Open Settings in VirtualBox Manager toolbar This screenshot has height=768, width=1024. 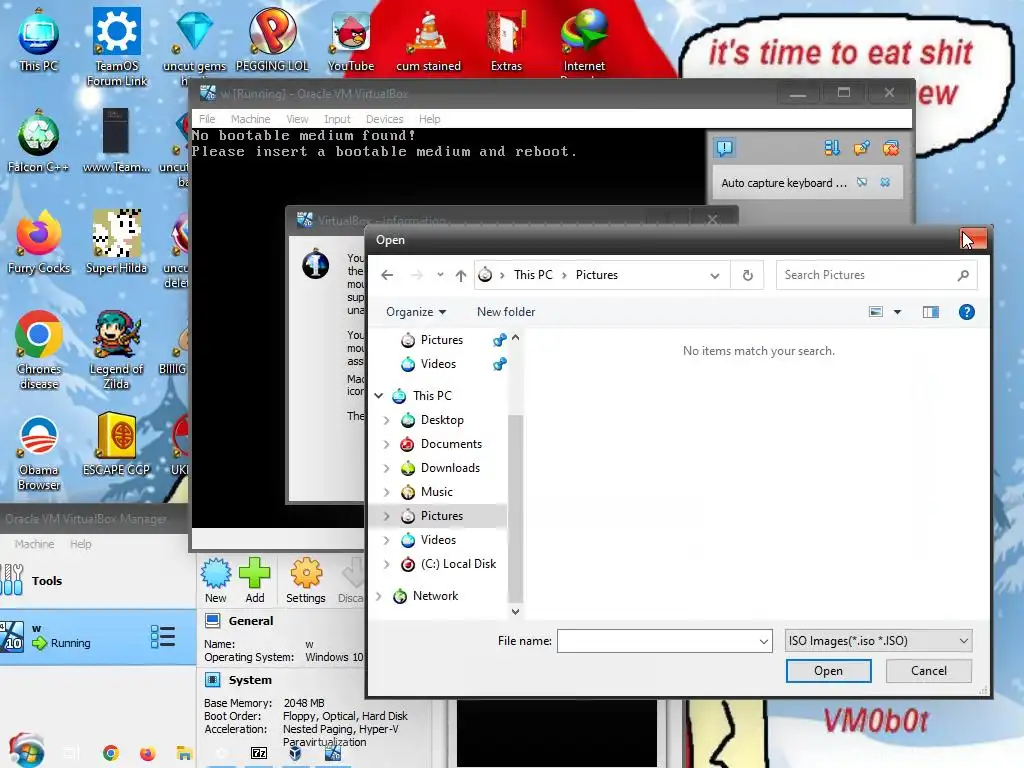click(306, 581)
